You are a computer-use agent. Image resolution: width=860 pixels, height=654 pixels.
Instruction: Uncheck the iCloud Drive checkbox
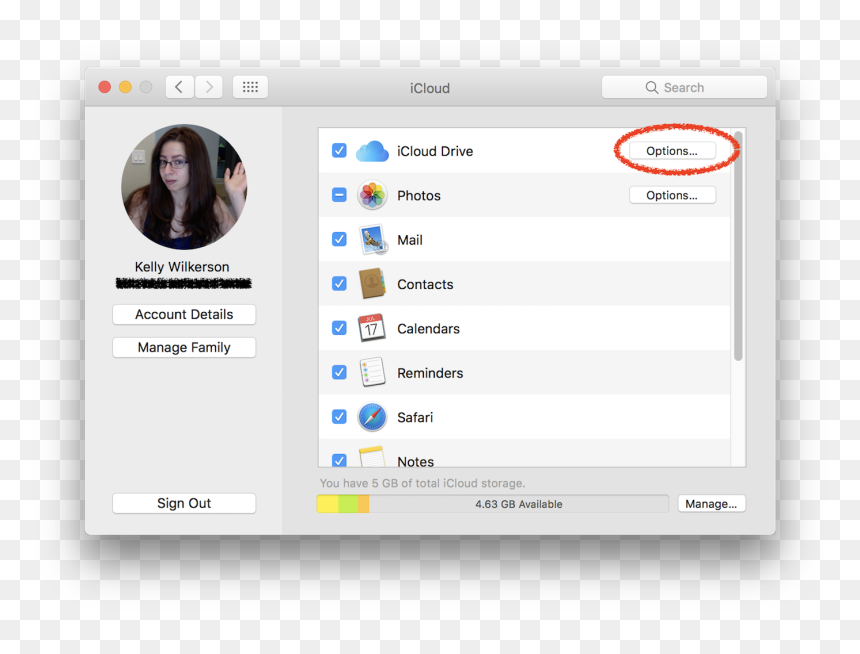(339, 150)
